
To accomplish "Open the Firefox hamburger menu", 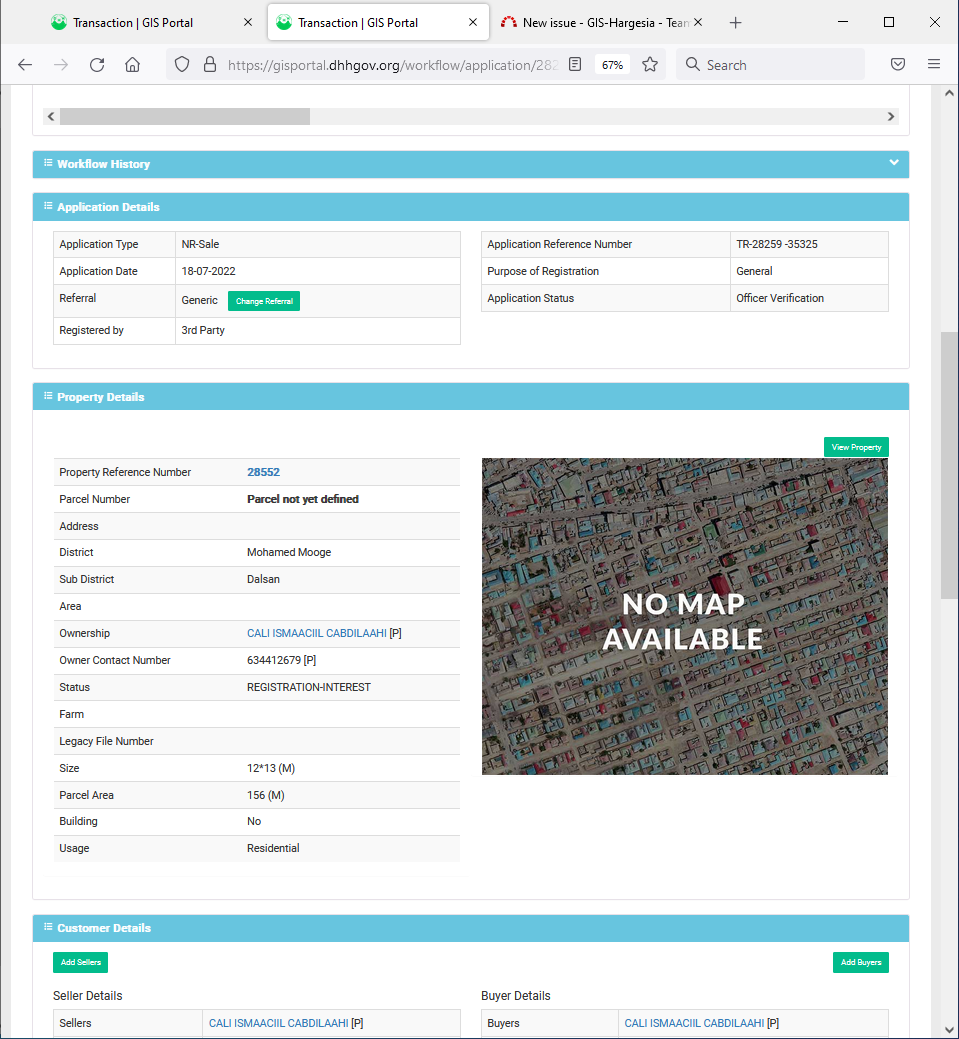I will [x=934, y=64].
